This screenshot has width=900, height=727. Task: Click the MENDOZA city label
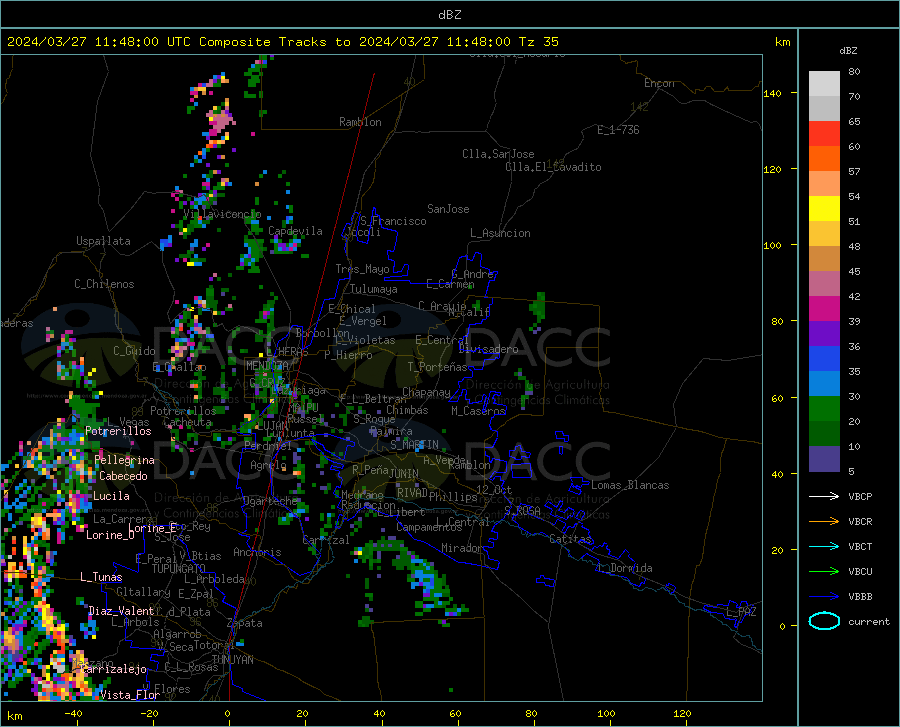[x=267, y=366]
